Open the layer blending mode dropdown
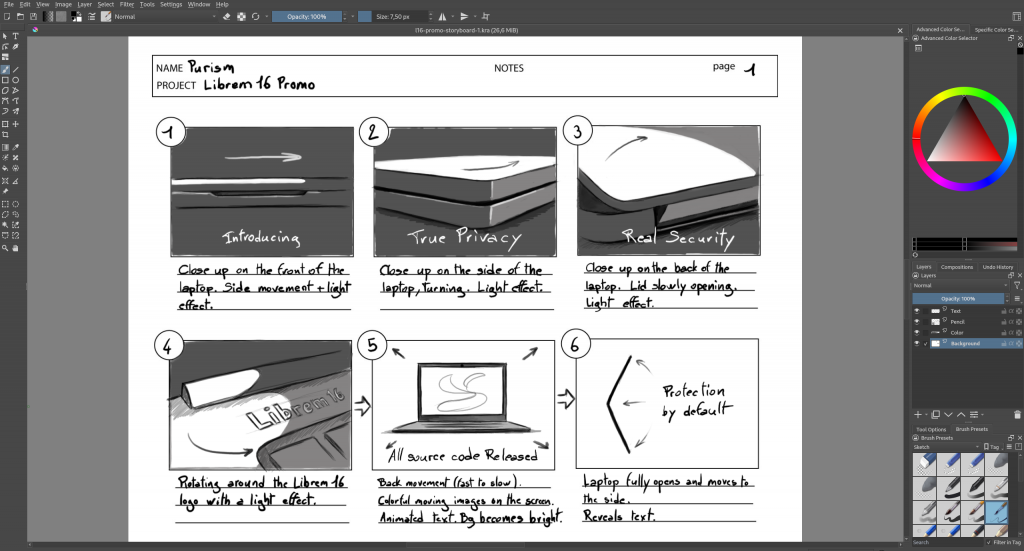The height and width of the screenshot is (551, 1024). [960, 285]
